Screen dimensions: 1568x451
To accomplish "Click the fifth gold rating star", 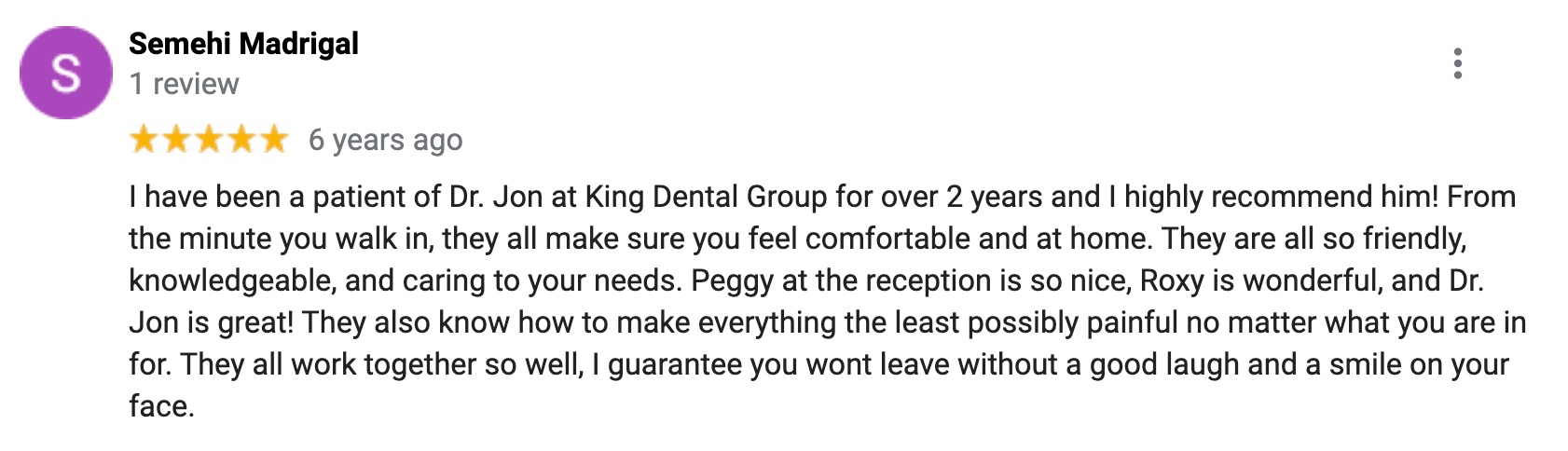I will click(x=274, y=140).
